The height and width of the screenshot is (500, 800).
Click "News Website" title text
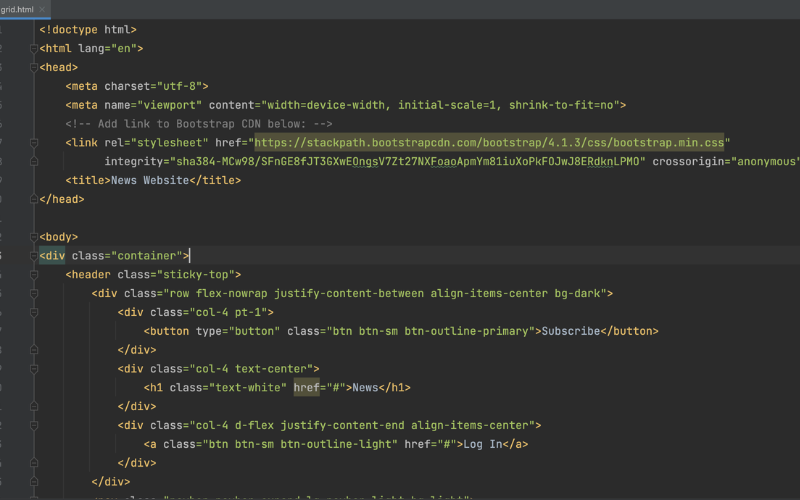[x=150, y=181]
